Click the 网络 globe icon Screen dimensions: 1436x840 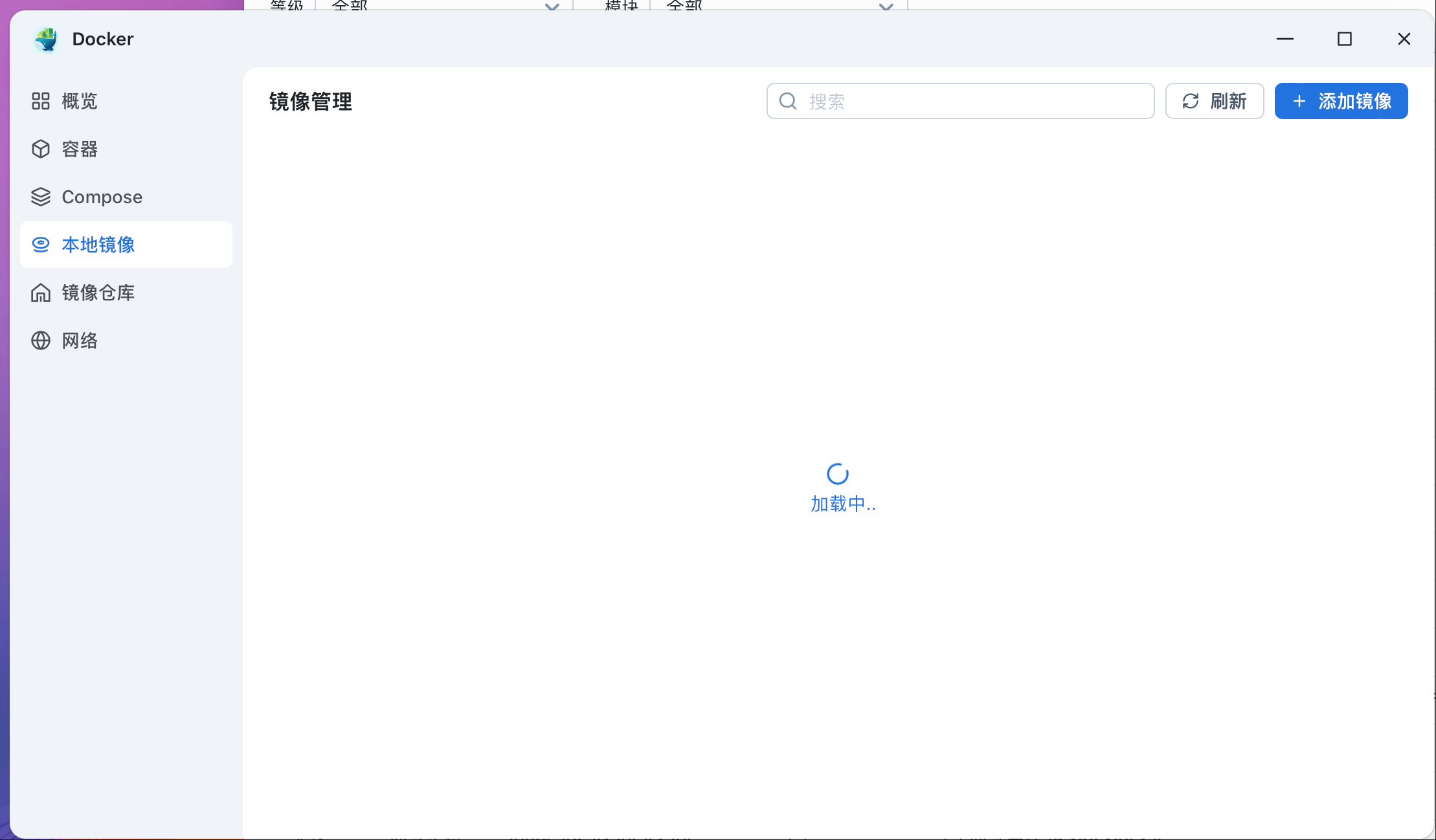coord(41,340)
